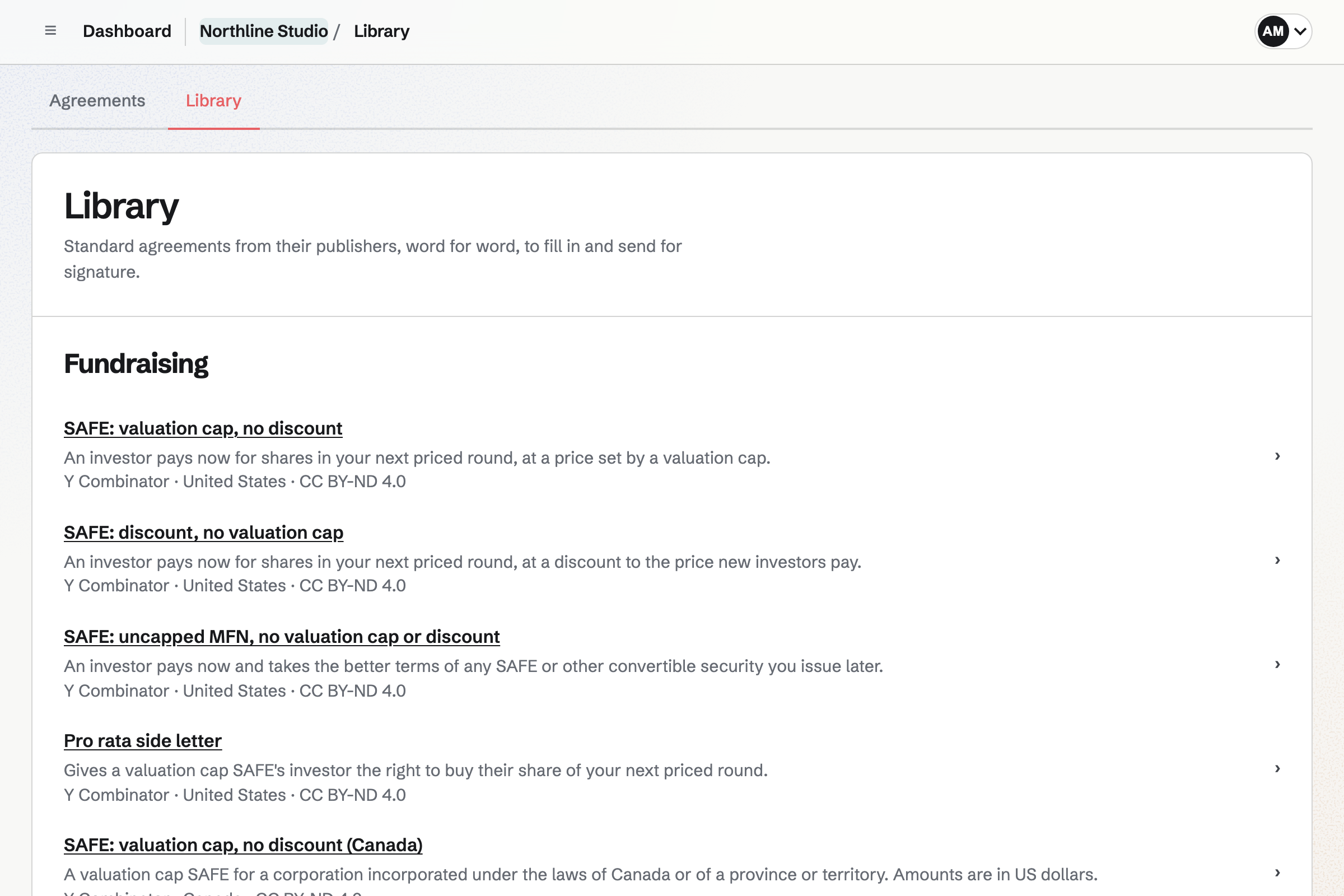Image resolution: width=1344 pixels, height=896 pixels.
Task: Click text 'at a price set by a valuation cap'
Action: click(646, 458)
